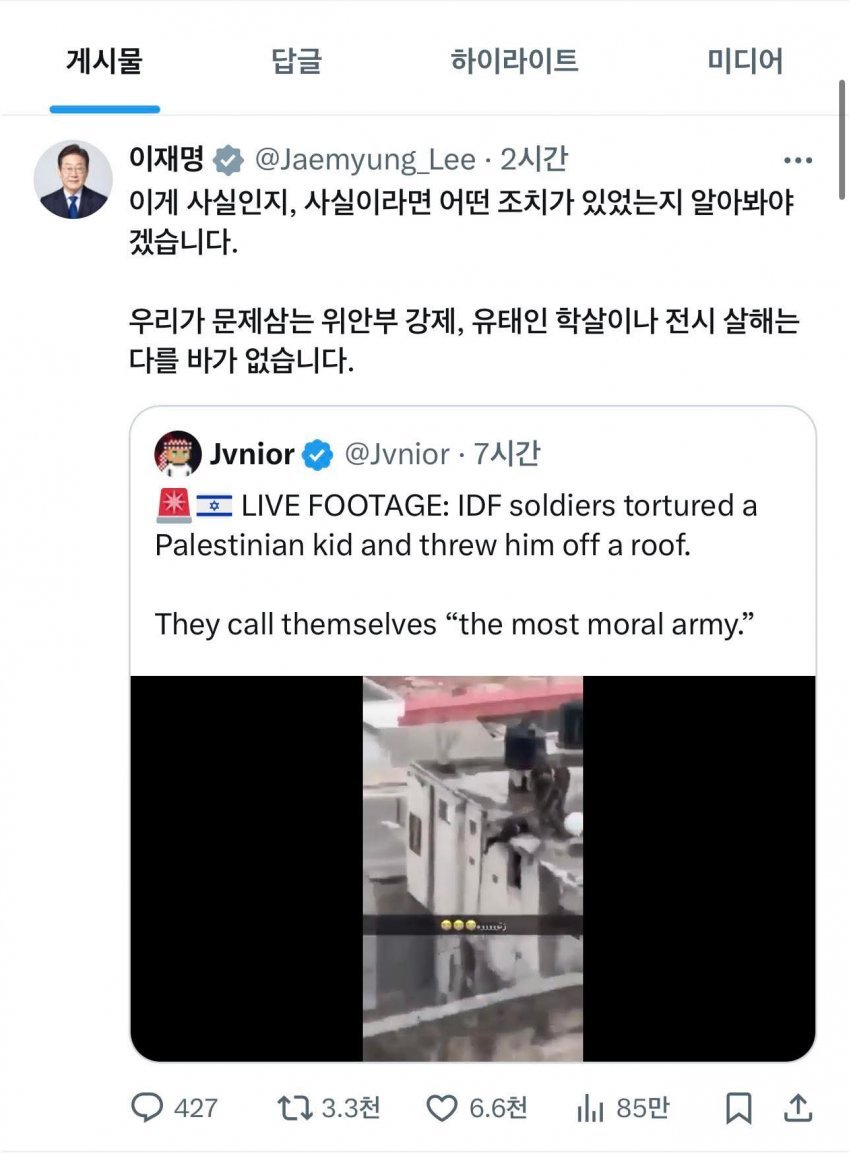This screenshot has height=1154, width=850.
Task: Play the embedded video thumbnail
Action: (x=472, y=868)
